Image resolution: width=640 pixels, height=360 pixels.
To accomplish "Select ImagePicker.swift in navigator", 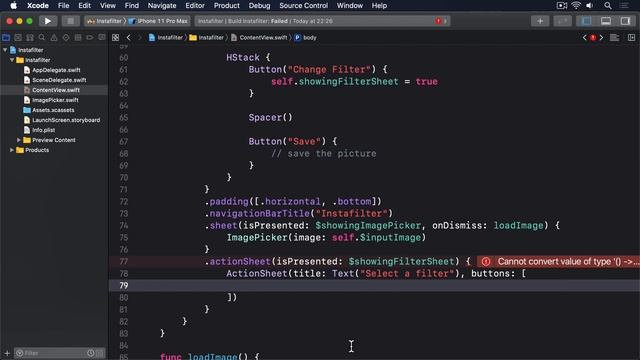I will (x=54, y=100).
